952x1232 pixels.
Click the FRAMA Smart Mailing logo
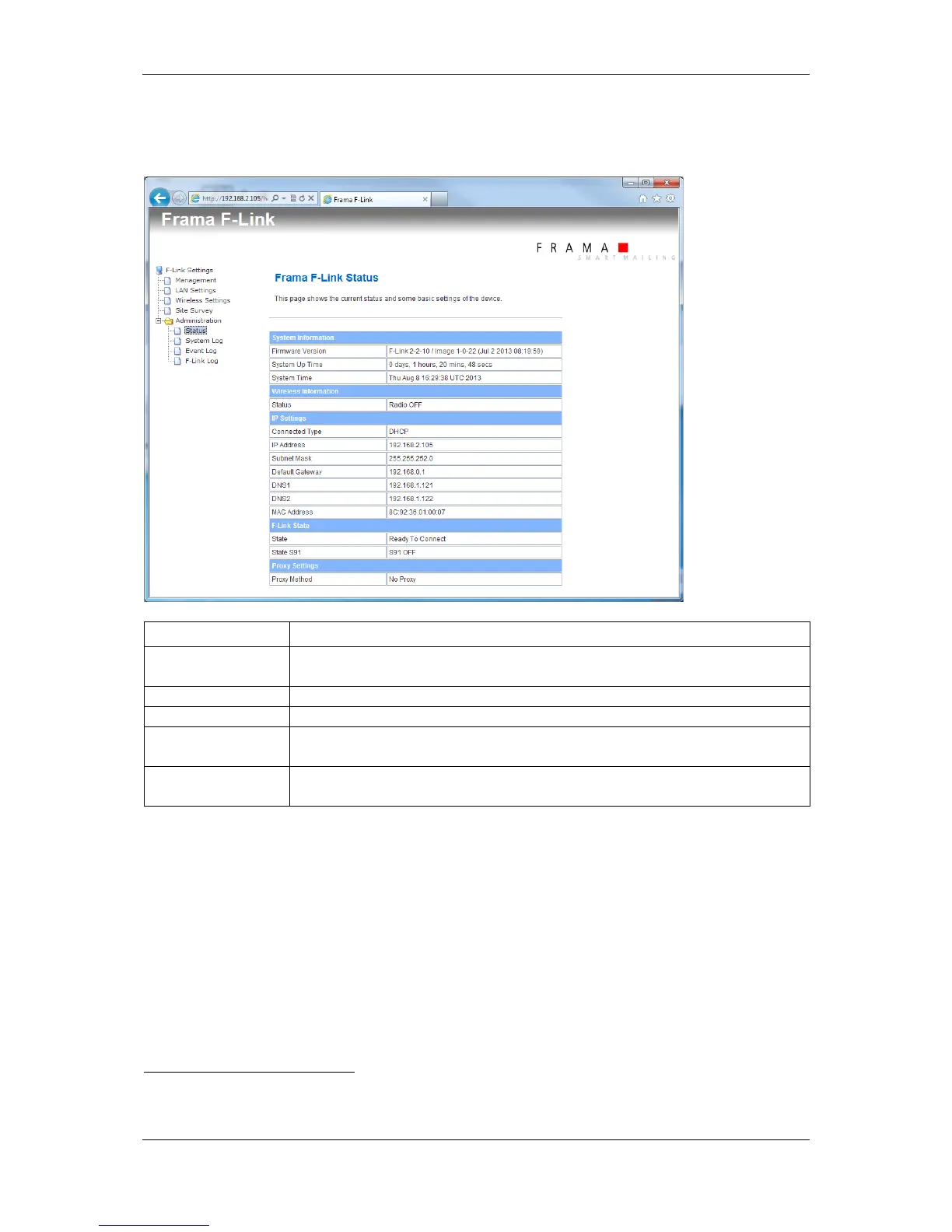(x=605, y=250)
